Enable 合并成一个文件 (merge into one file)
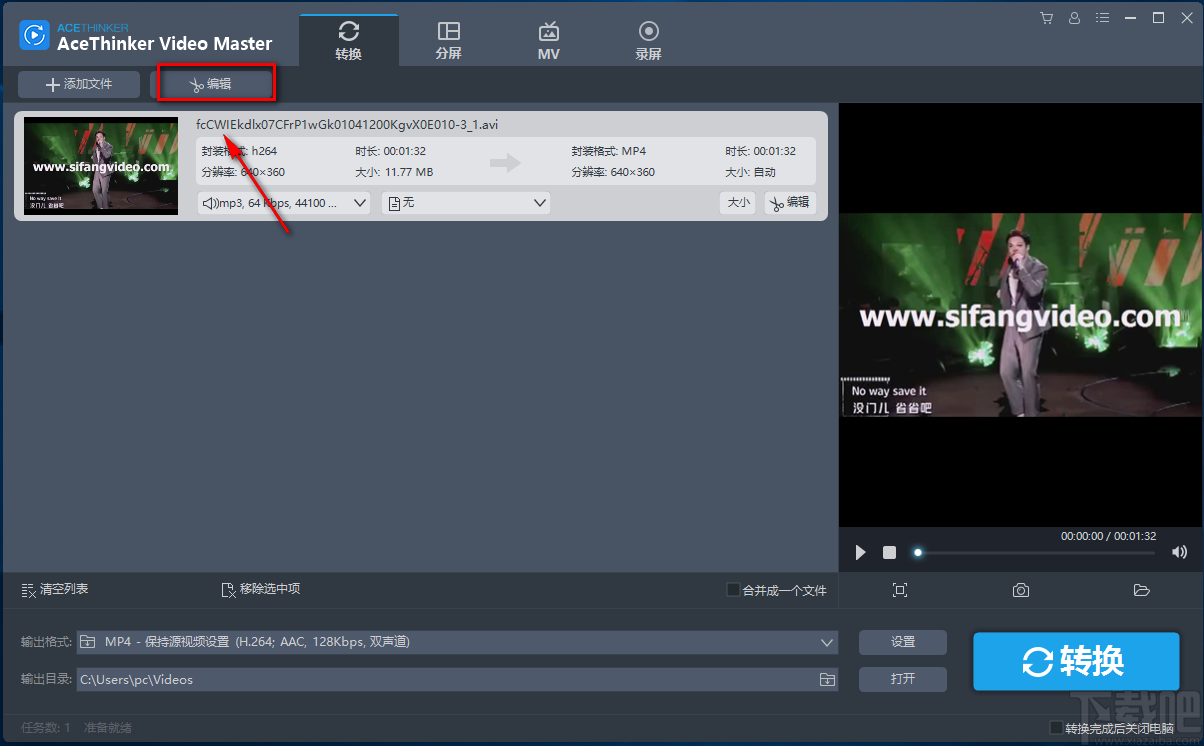The image size is (1204, 746). tap(732, 590)
